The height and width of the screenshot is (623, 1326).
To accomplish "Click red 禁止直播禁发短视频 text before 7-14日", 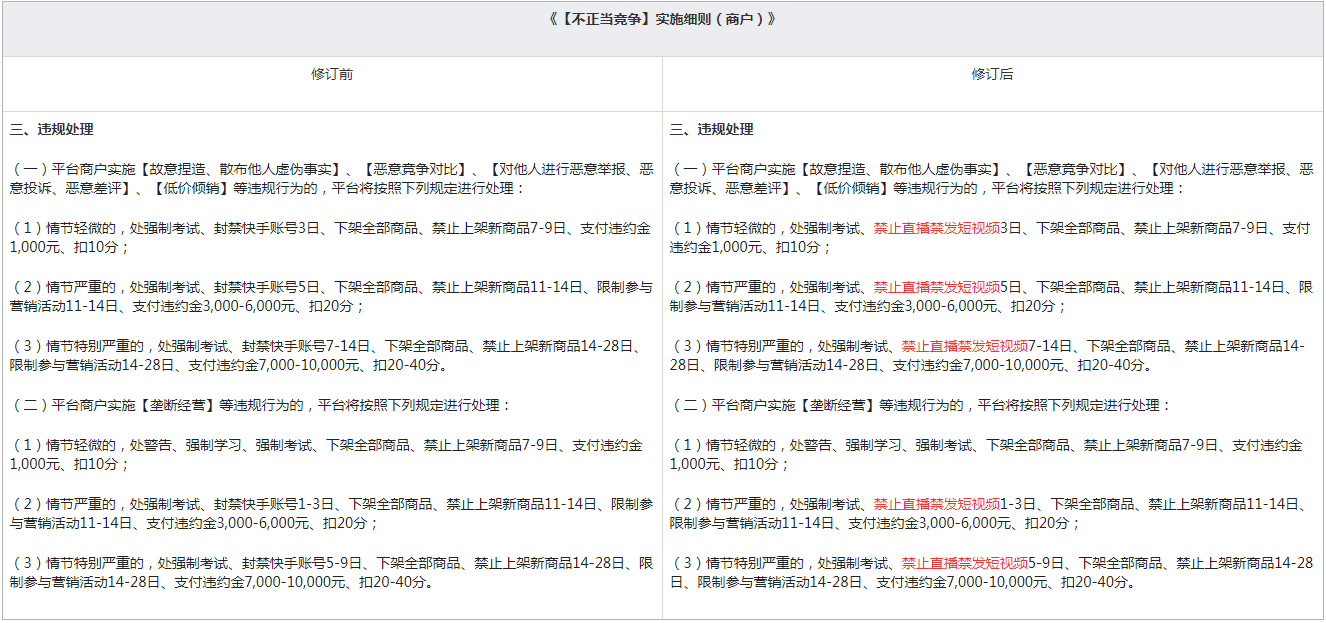I will tap(964, 346).
